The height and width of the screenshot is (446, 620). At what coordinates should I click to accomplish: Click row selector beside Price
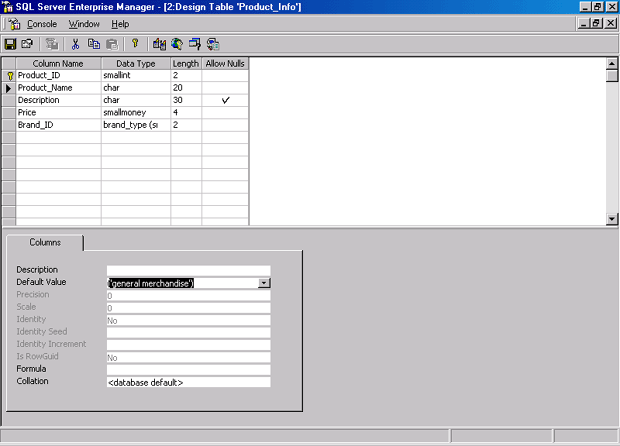pyautogui.click(x=9, y=112)
